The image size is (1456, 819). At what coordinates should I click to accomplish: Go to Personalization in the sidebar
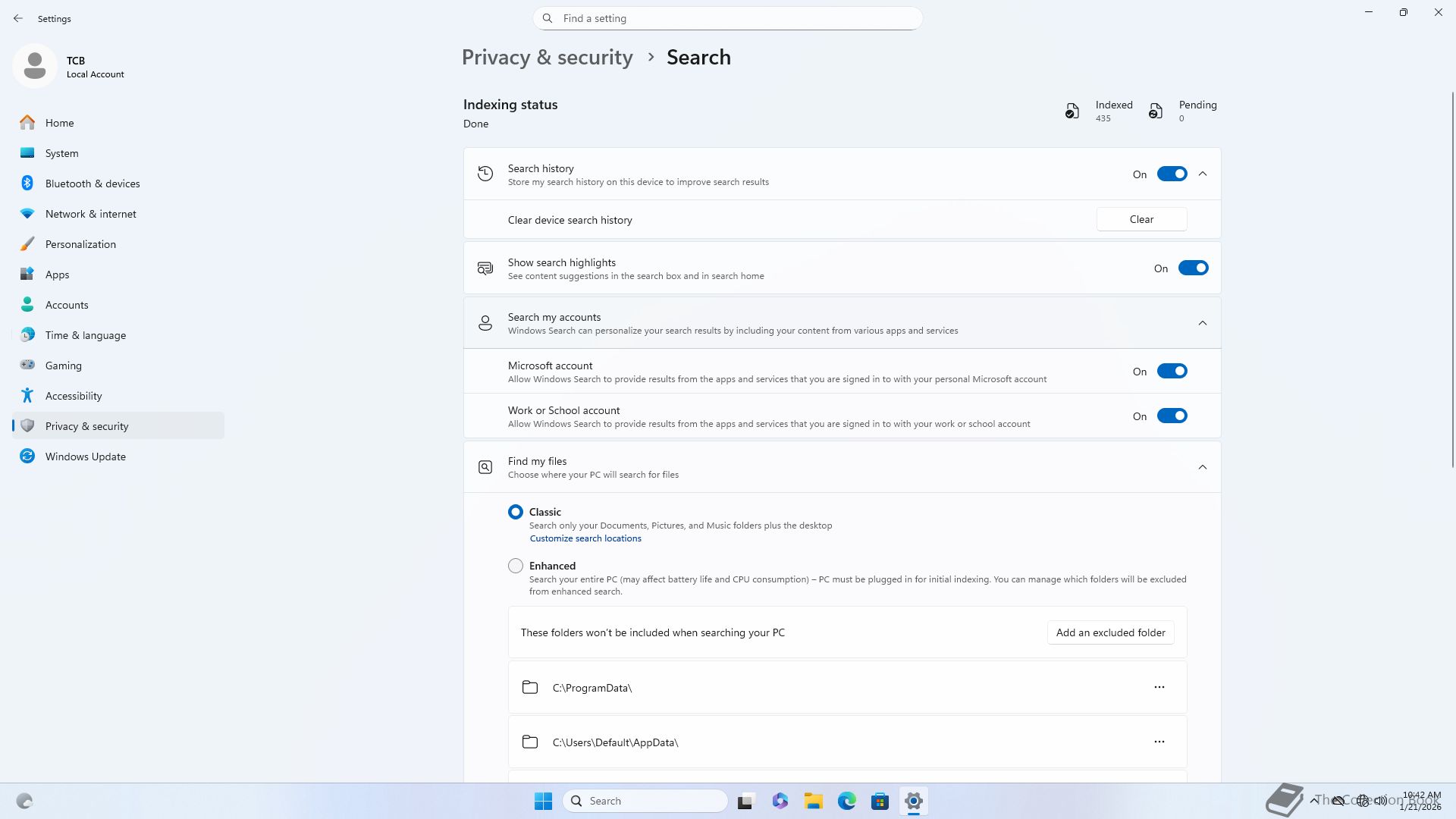coord(80,244)
